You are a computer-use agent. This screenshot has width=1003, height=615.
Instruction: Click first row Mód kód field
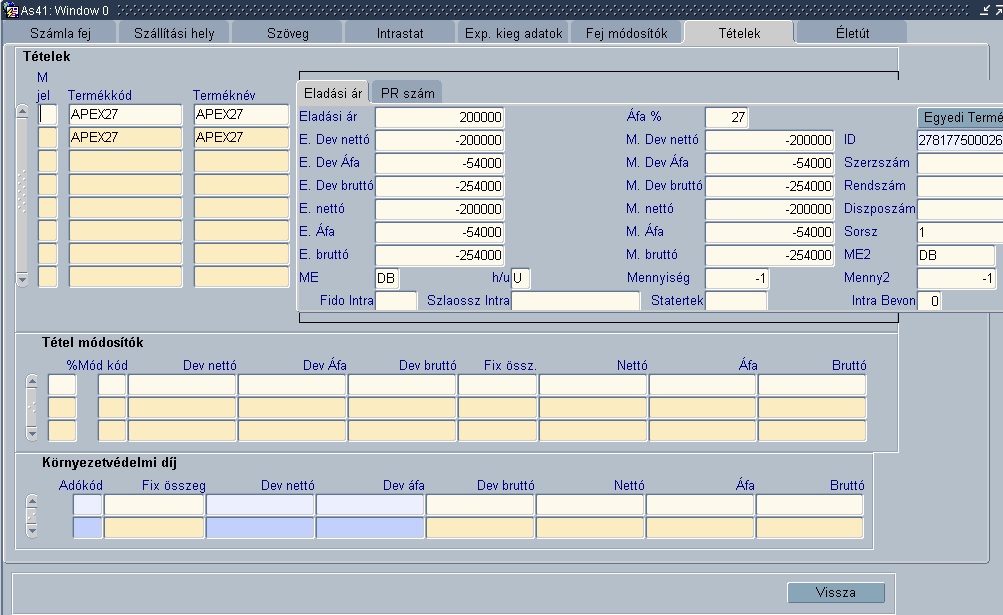[x=112, y=385]
